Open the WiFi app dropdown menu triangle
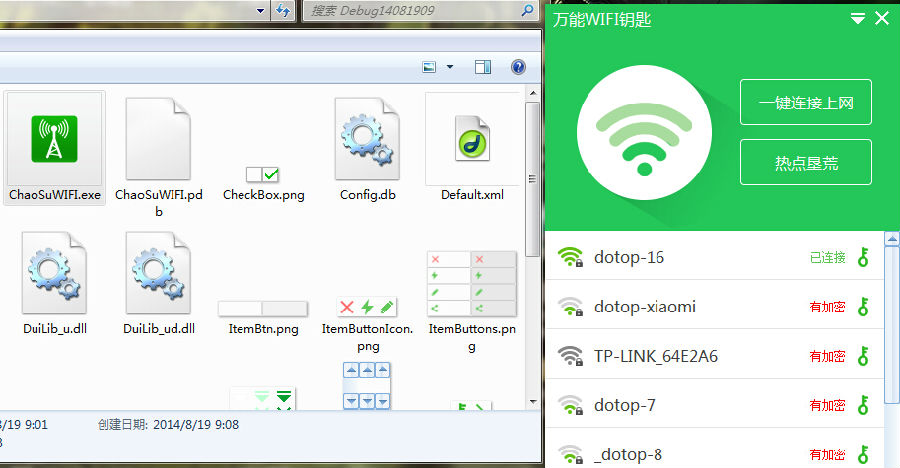 click(858, 19)
